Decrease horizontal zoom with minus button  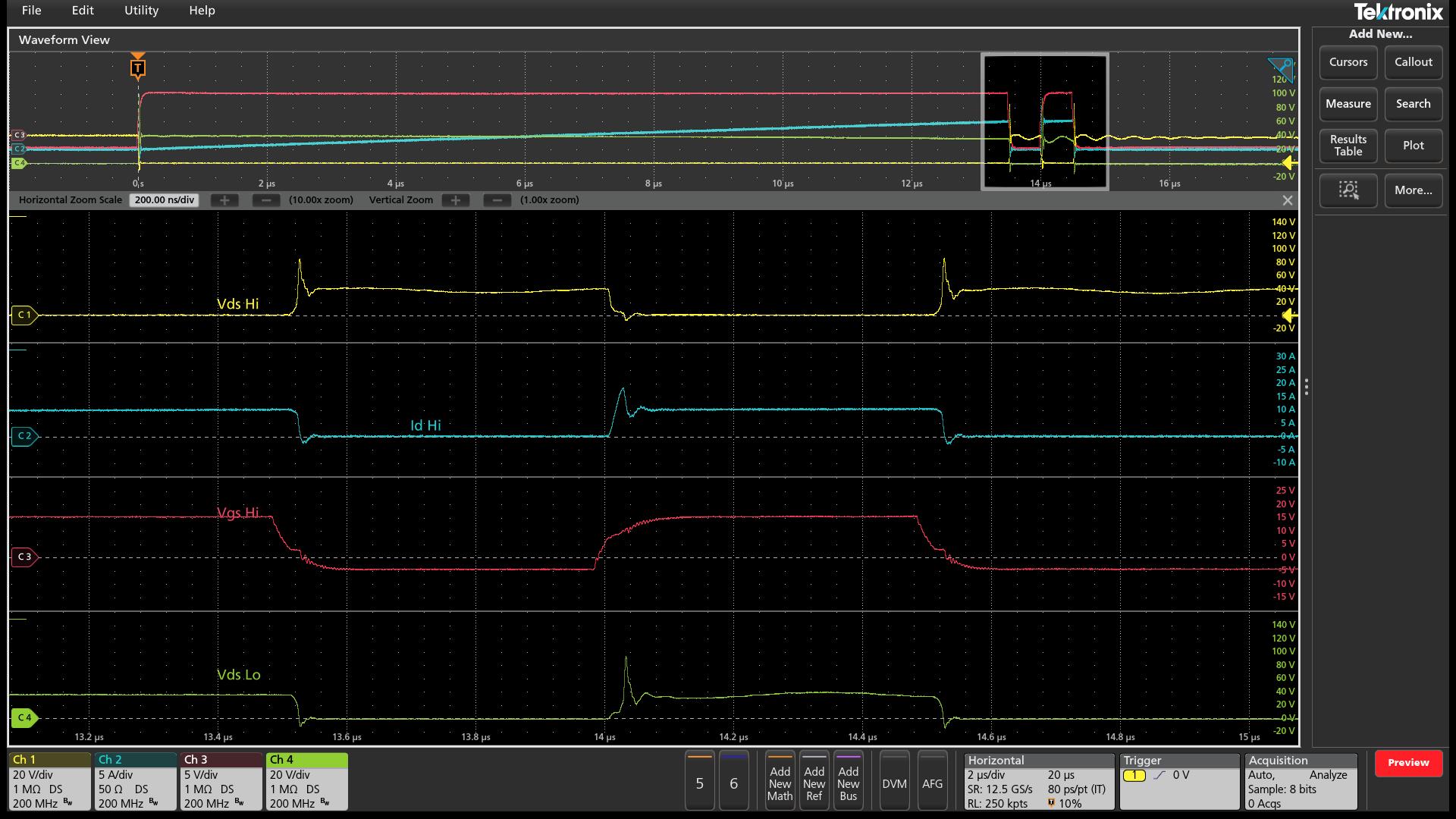click(x=265, y=200)
